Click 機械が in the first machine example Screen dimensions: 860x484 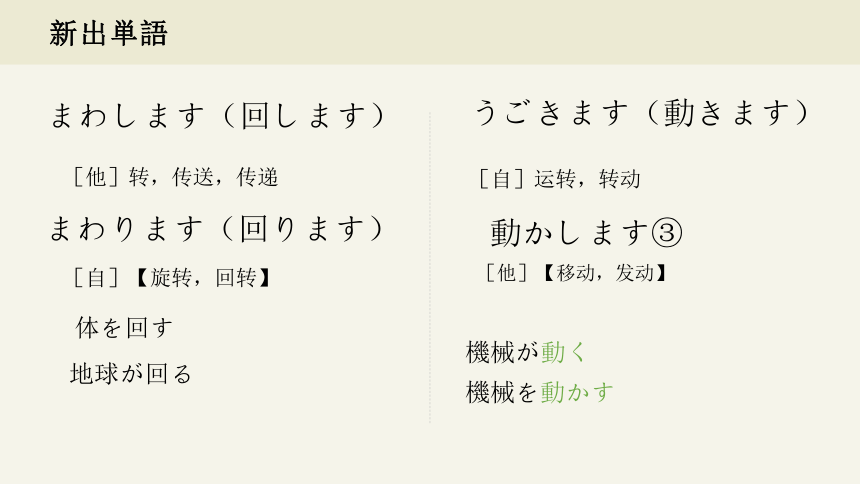502,352
